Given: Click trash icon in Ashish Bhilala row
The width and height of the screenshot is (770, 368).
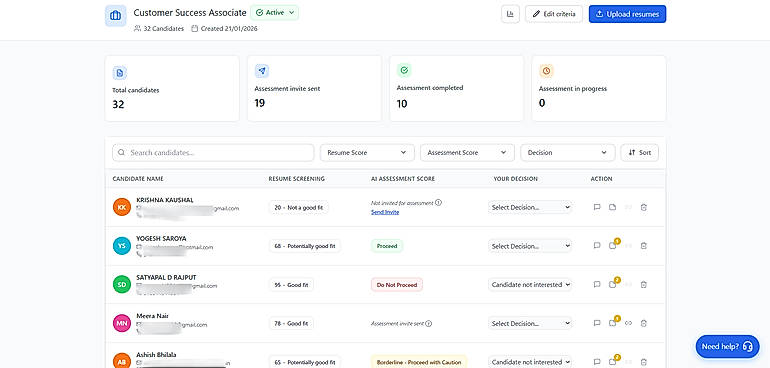Looking at the screenshot, I should pyautogui.click(x=644, y=362).
